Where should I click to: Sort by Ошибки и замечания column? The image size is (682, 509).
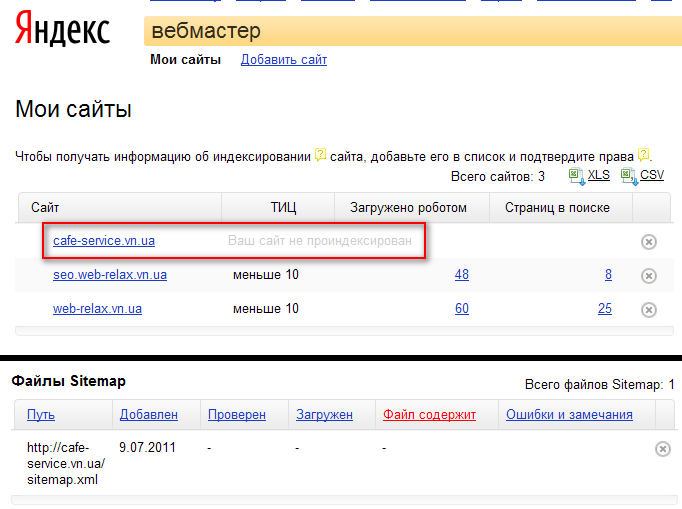point(569,415)
